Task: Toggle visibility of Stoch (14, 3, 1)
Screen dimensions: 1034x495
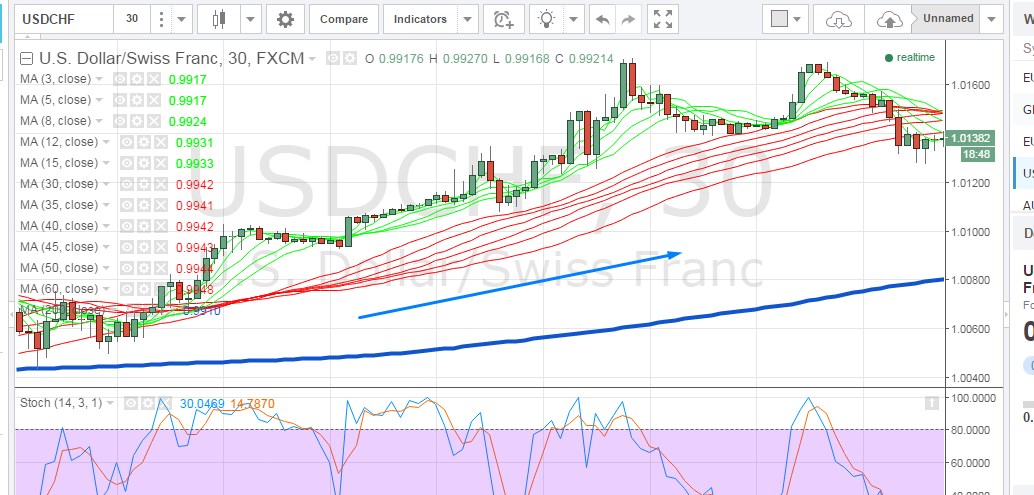Action: point(131,403)
